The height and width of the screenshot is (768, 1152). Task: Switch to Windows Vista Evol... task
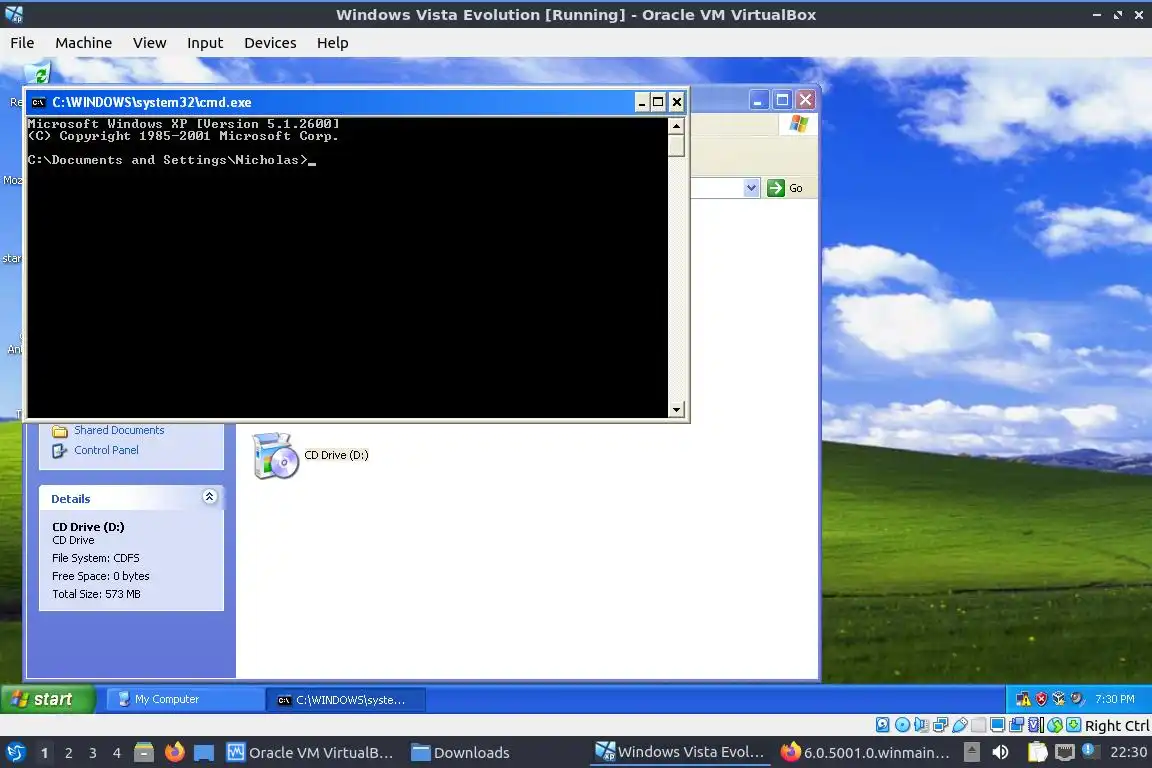[680, 752]
